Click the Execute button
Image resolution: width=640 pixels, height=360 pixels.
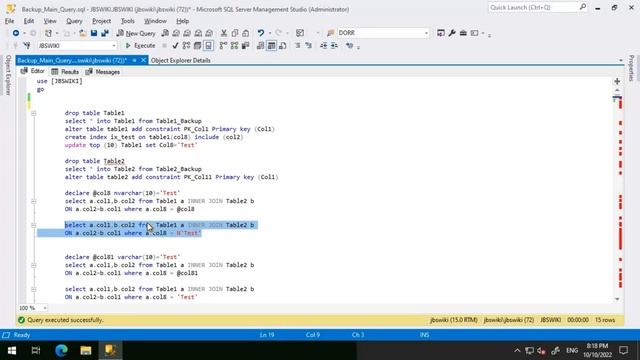point(140,46)
